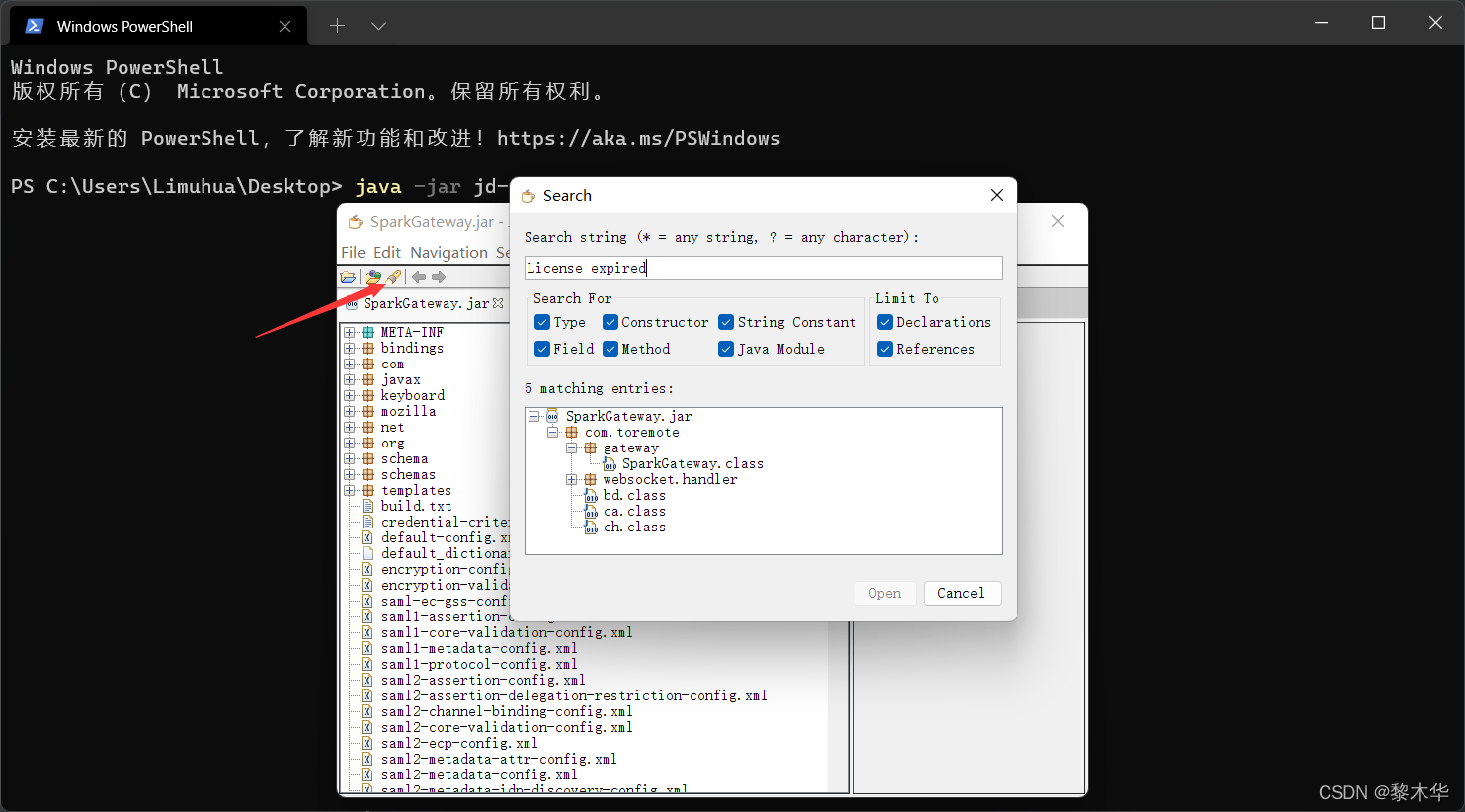Viewport: 1465px width, 812px height.
Task: Uncheck the Type checkbox
Action: (x=542, y=322)
